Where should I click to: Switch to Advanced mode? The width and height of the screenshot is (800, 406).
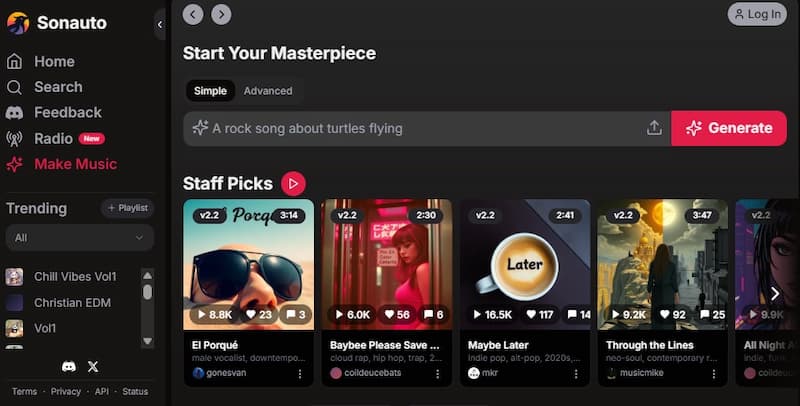(268, 91)
